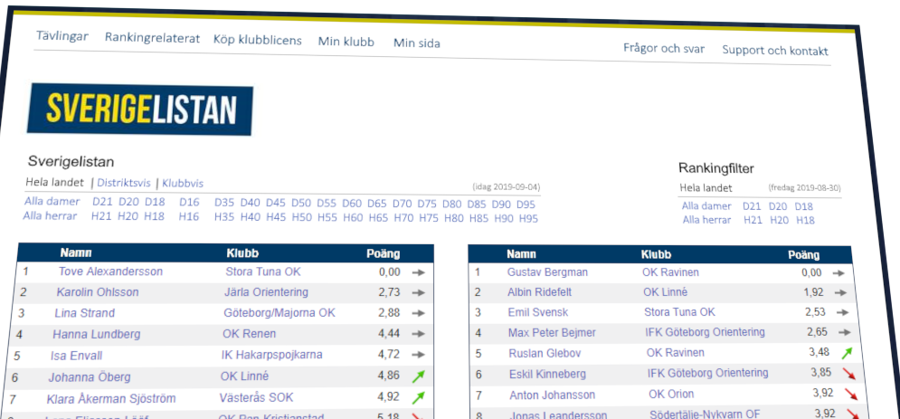
Task: Open Frågor och svar page
Action: [664, 48]
